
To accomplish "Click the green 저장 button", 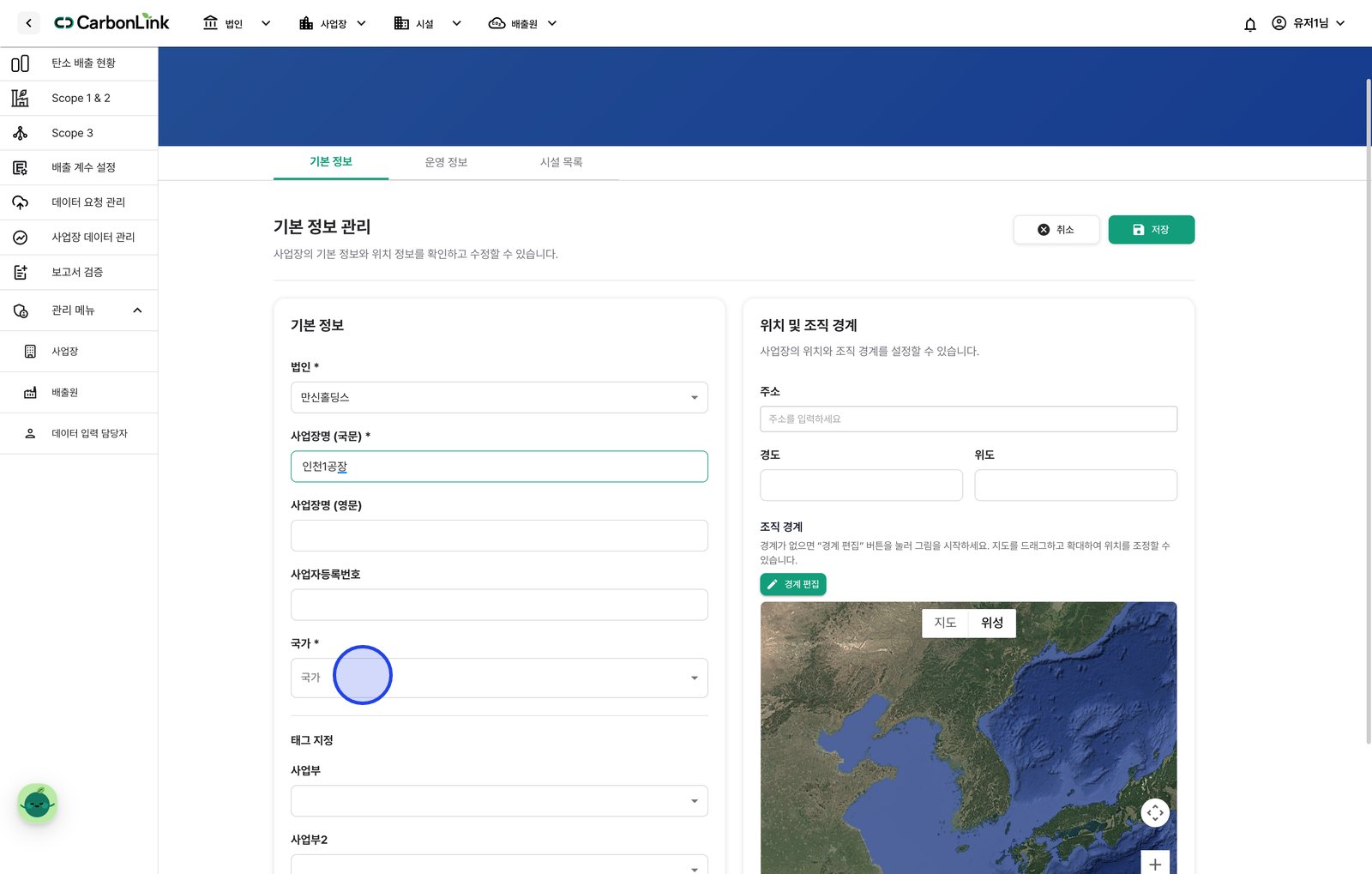I will (1151, 230).
